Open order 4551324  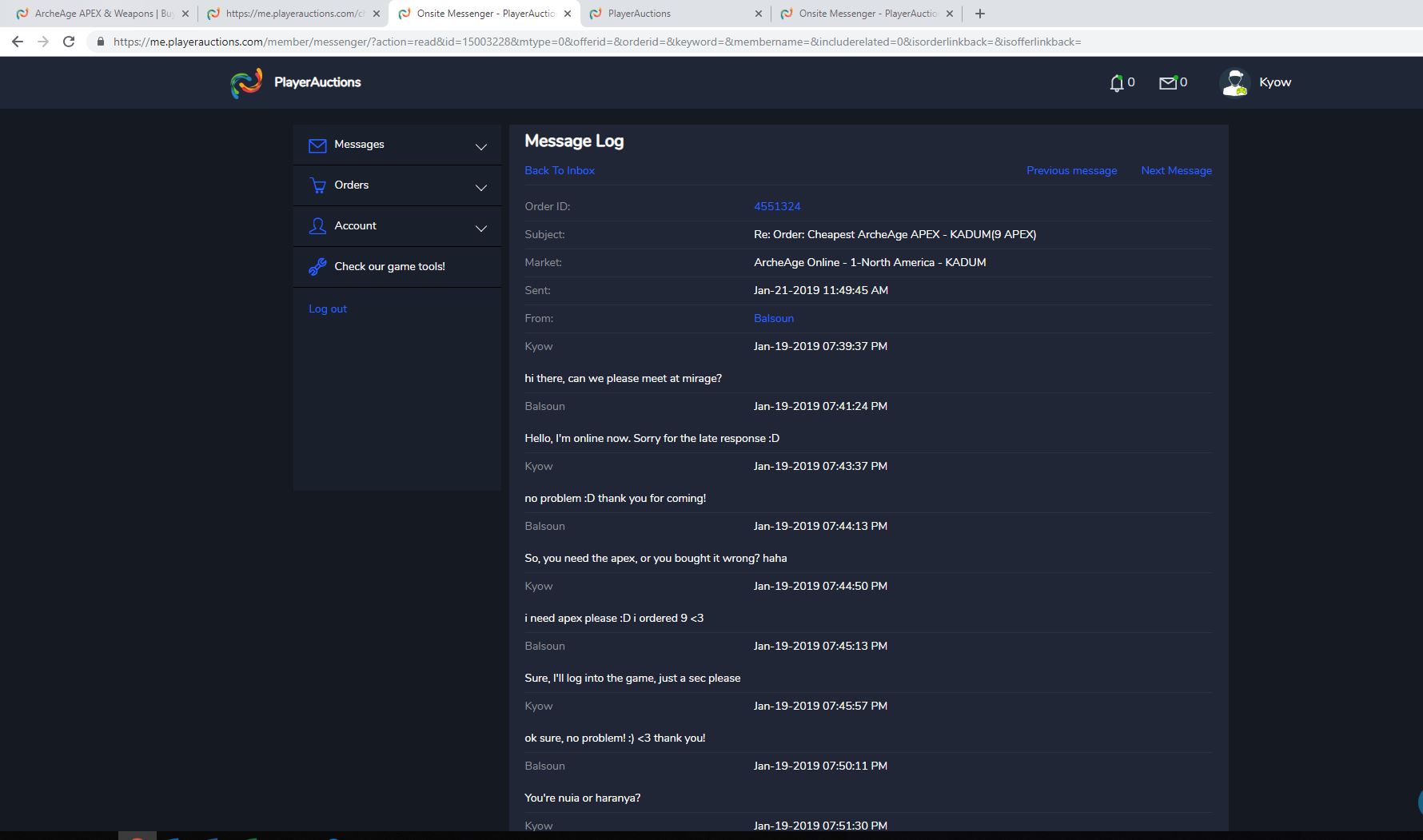click(x=776, y=205)
